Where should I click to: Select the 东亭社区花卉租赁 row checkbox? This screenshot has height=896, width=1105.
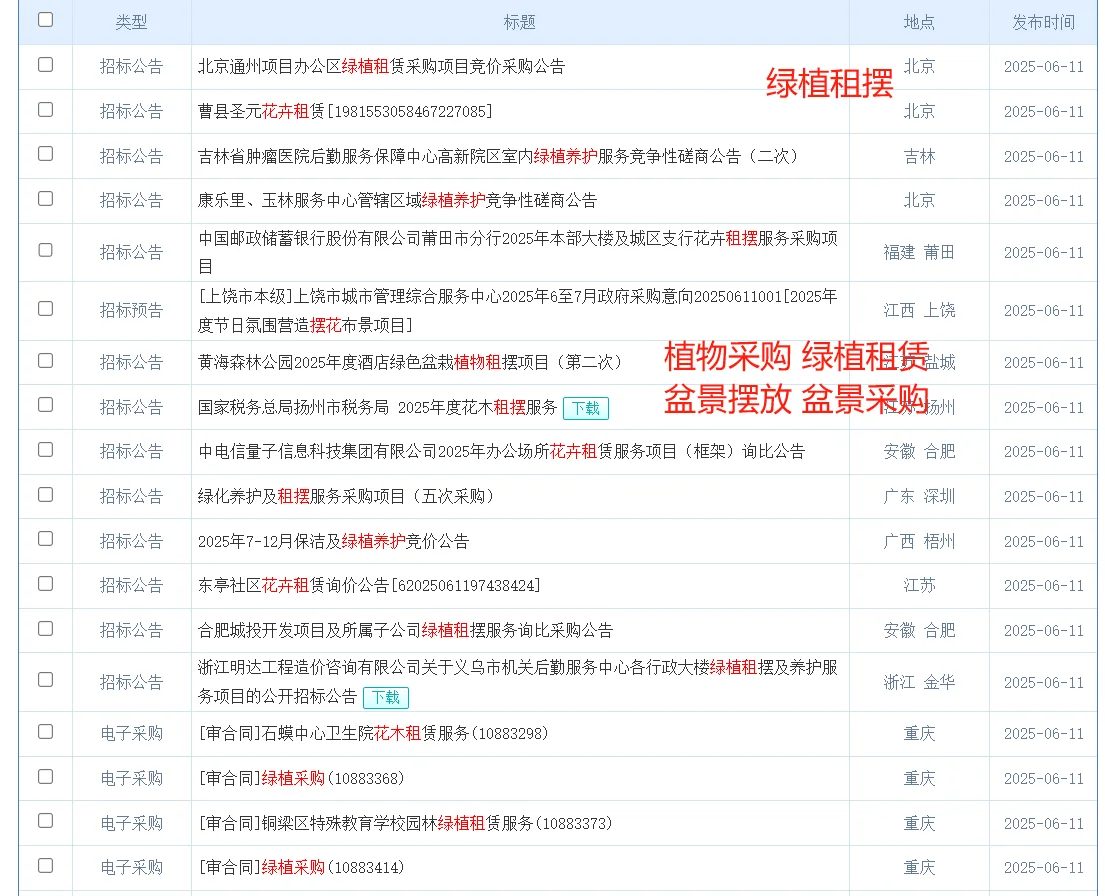pyautogui.click(x=45, y=585)
